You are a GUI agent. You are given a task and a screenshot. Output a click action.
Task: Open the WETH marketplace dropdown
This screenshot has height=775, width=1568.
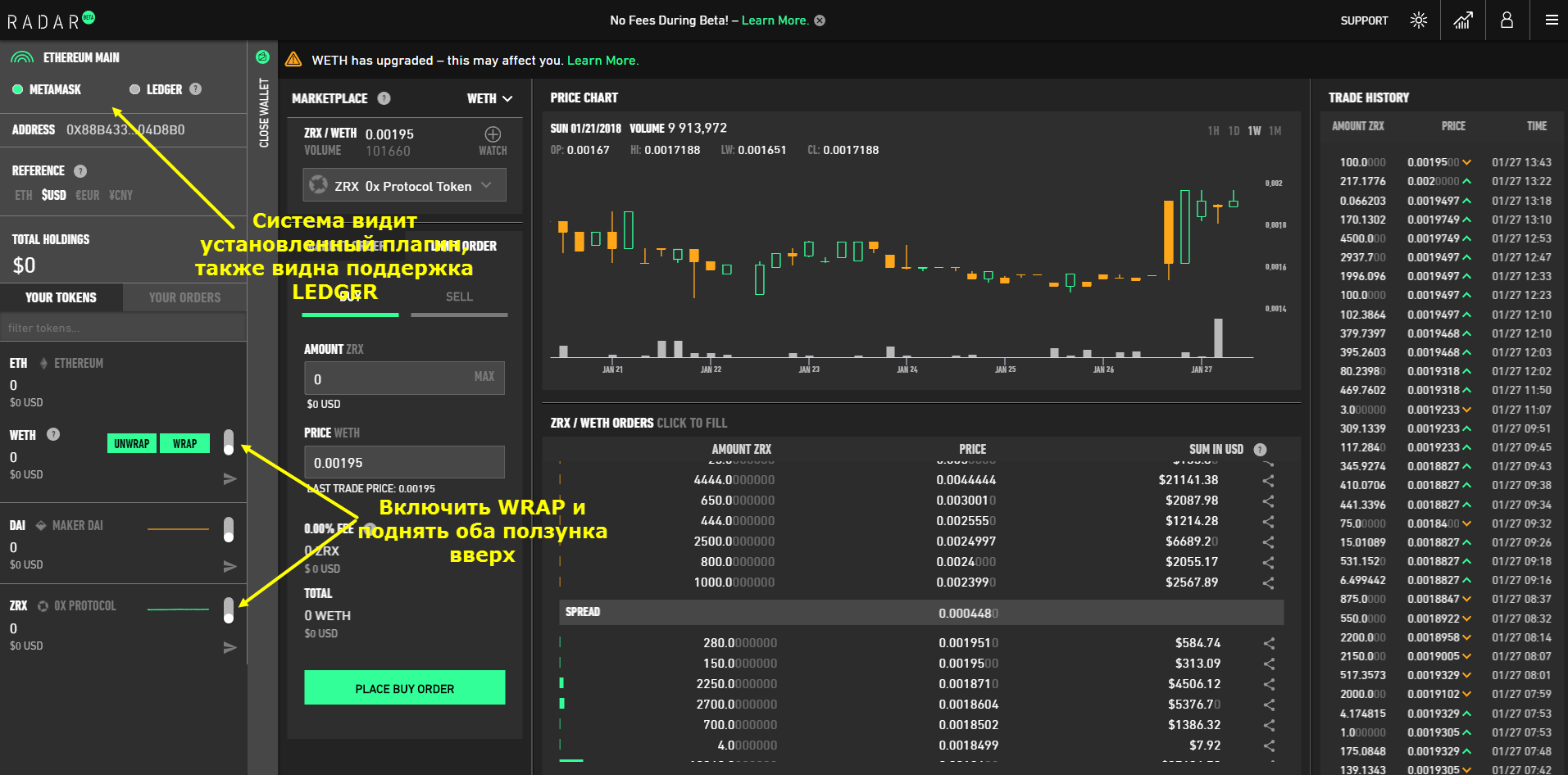(x=490, y=98)
